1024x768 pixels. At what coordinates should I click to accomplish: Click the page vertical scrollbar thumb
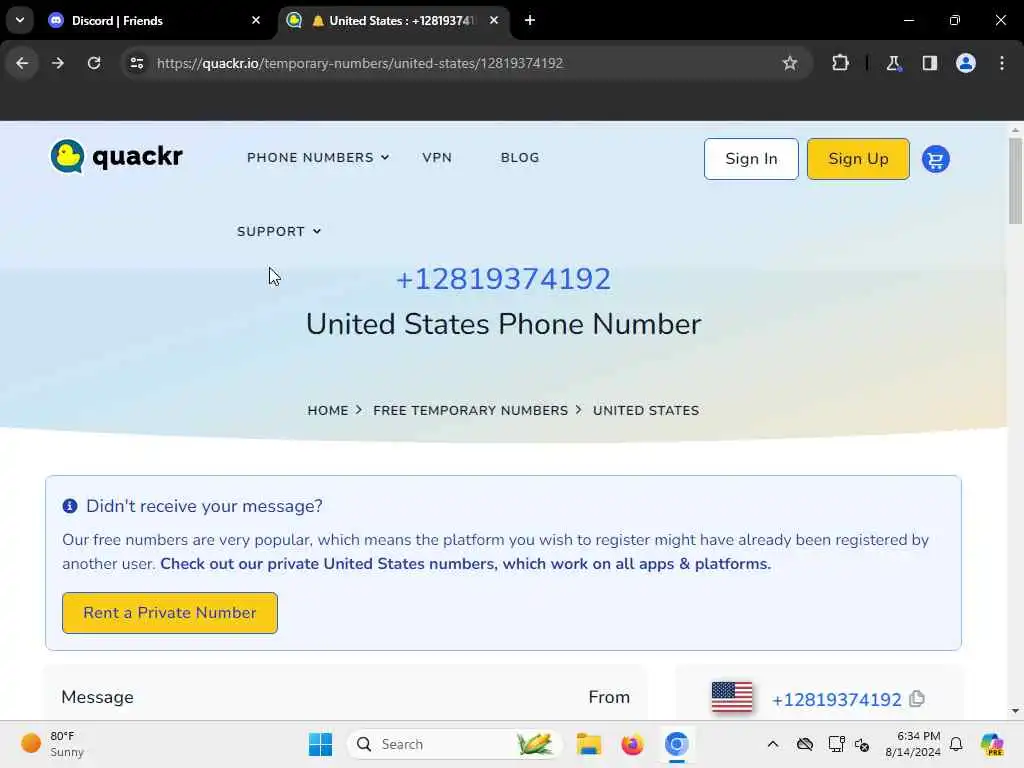coord(1015,181)
